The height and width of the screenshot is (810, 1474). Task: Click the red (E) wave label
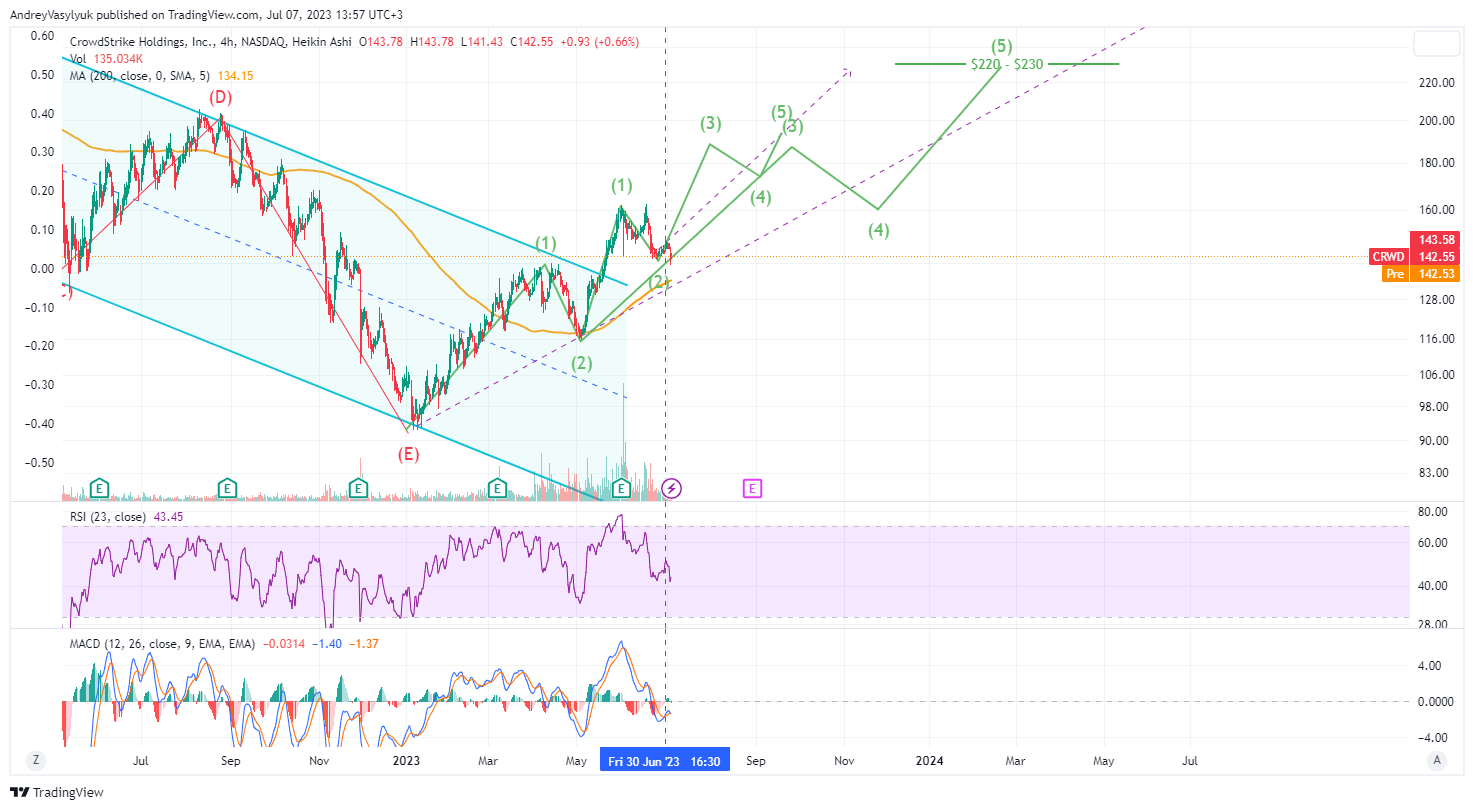click(x=408, y=454)
